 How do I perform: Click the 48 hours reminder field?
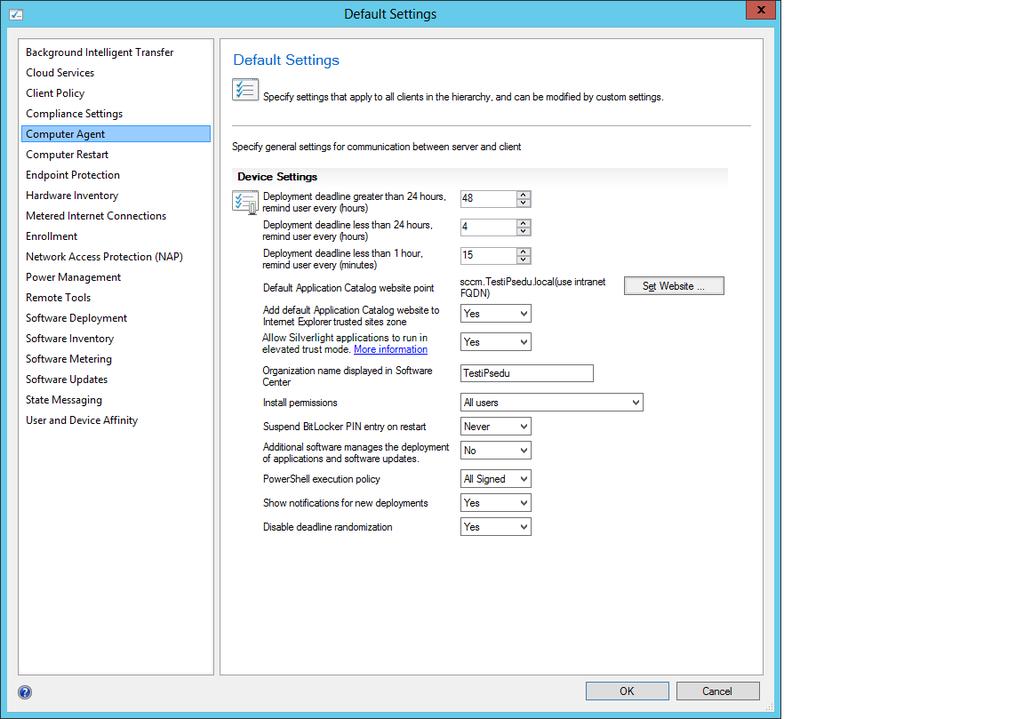(x=488, y=199)
